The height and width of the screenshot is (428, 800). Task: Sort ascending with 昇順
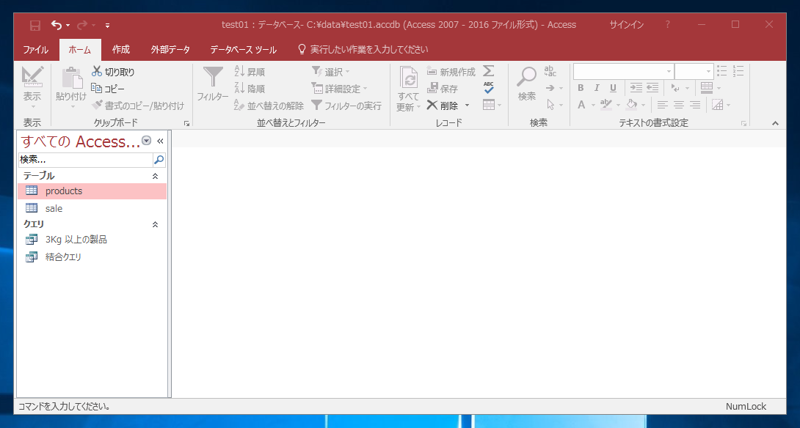pos(249,72)
